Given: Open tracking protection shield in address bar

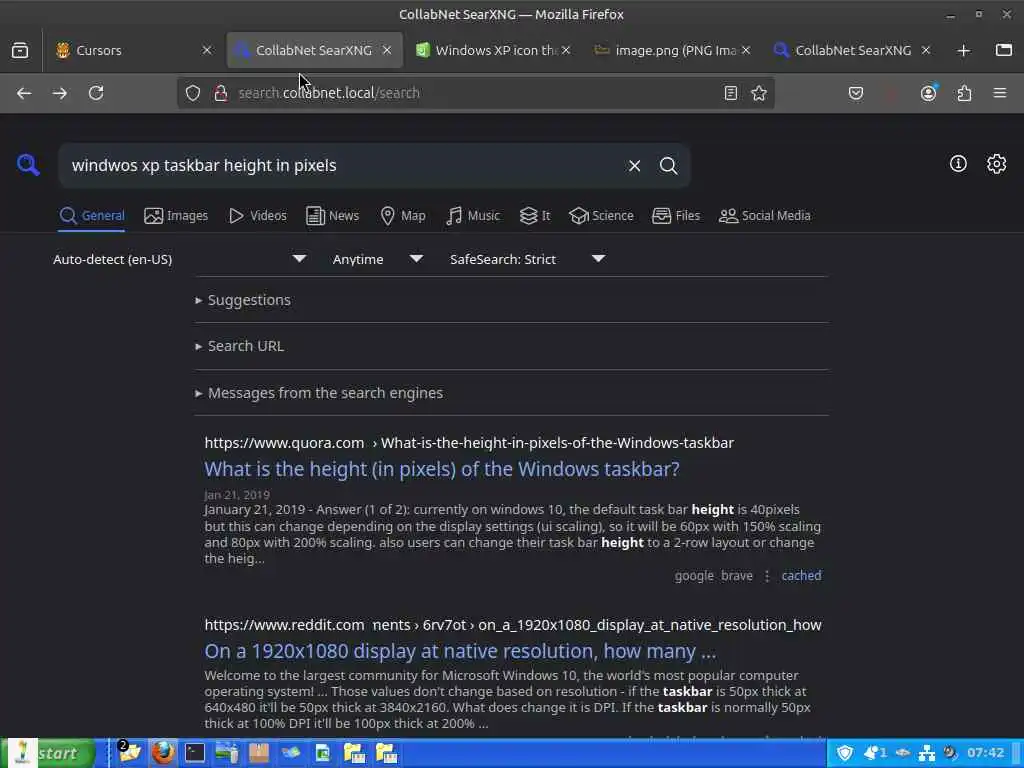Looking at the screenshot, I should [x=193, y=93].
